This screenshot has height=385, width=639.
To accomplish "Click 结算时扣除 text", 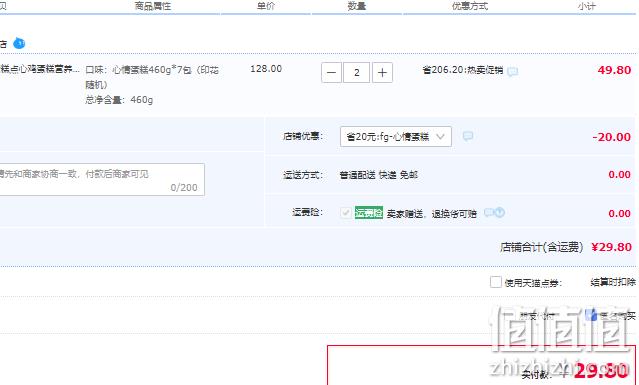I will point(613,282).
